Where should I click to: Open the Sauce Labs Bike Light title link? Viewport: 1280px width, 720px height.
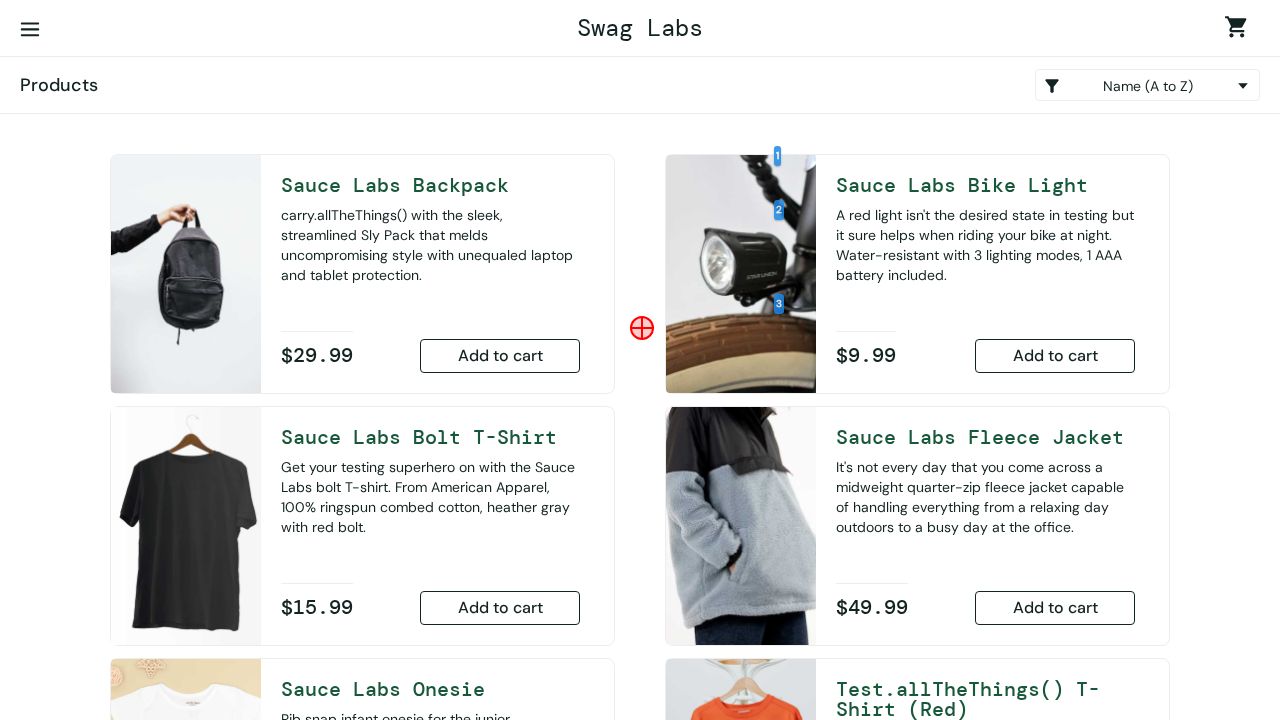[x=961, y=185]
